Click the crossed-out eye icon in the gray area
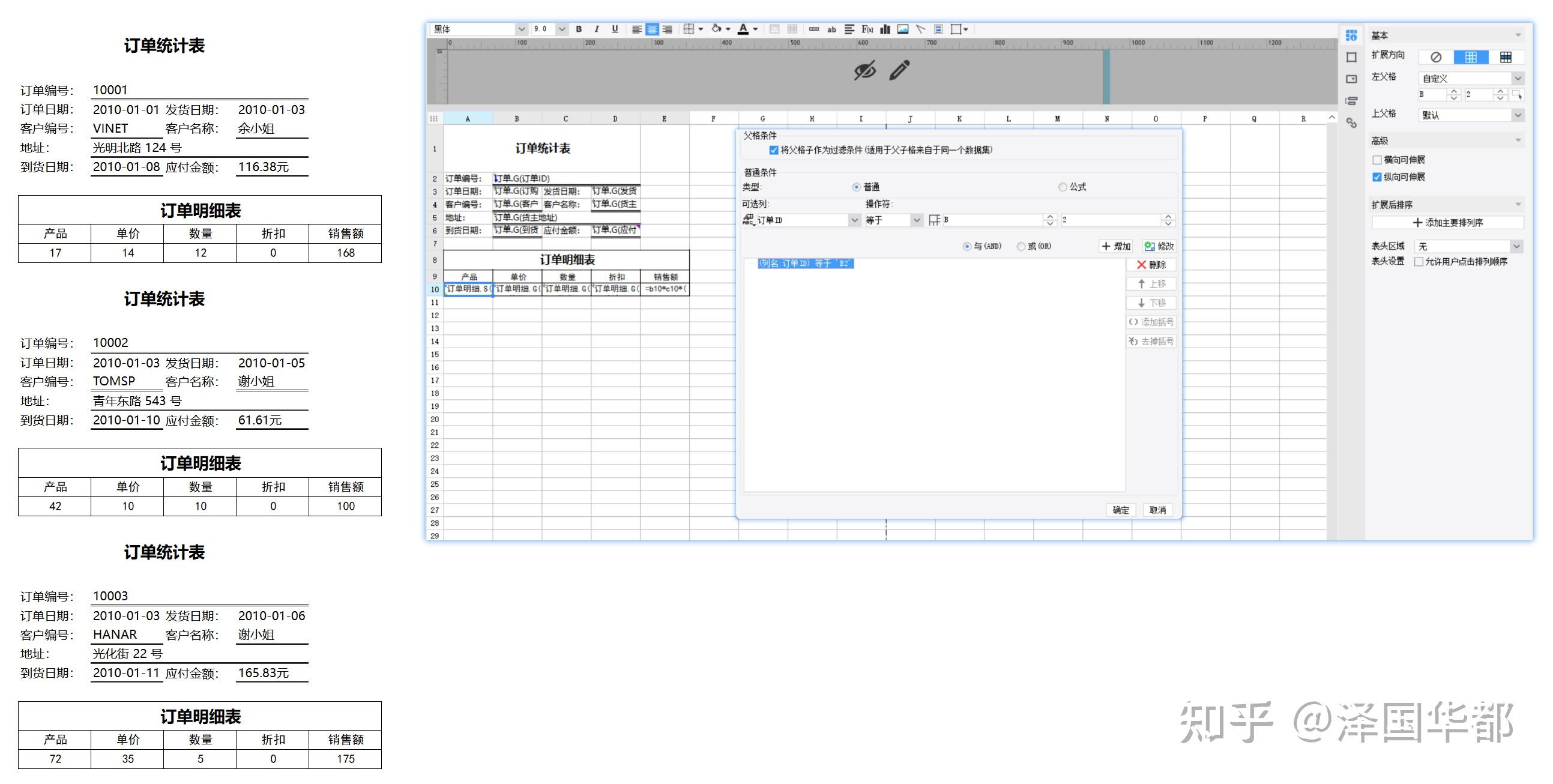1553x784 pixels. pyautogui.click(x=864, y=71)
